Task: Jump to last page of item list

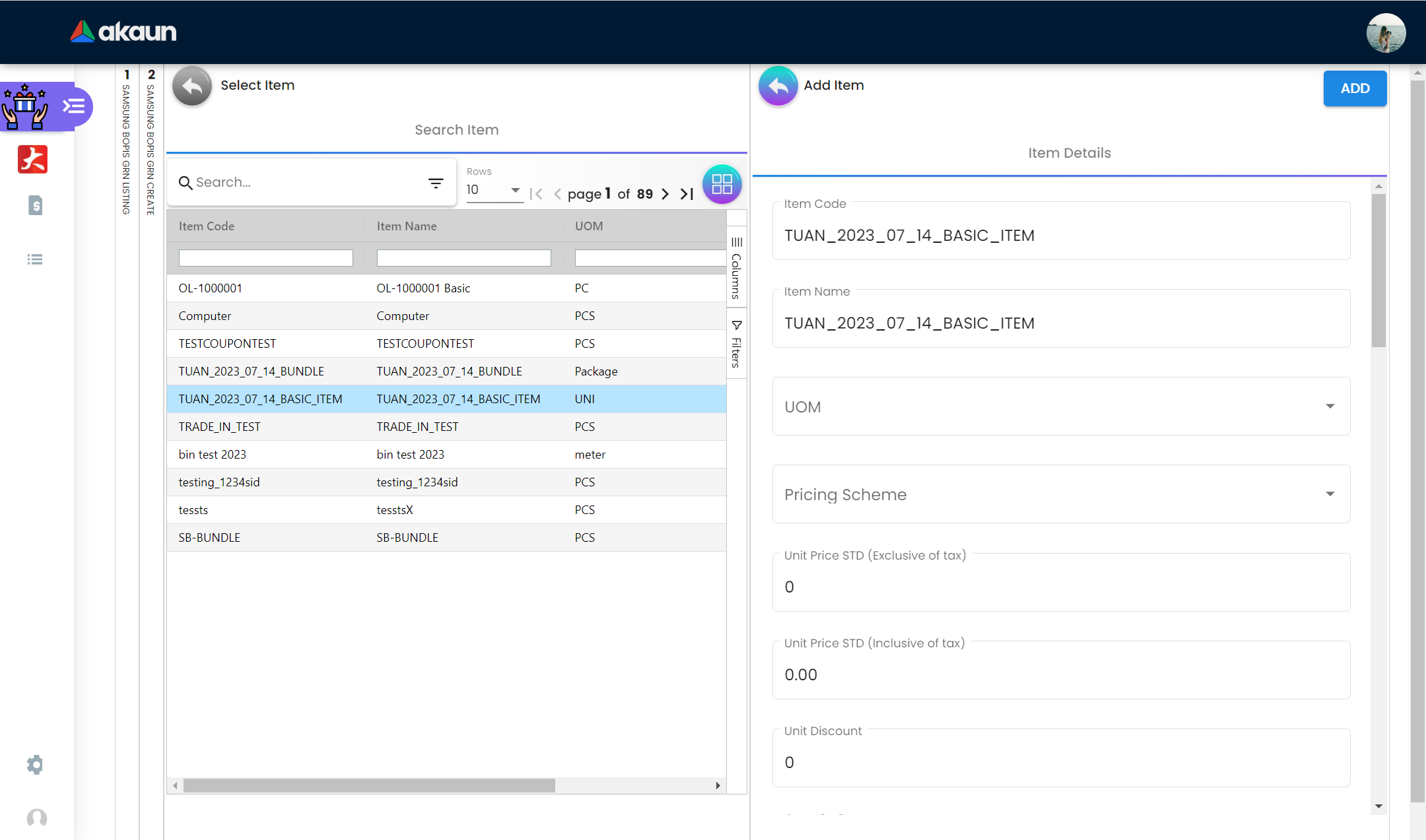Action: coord(687,194)
